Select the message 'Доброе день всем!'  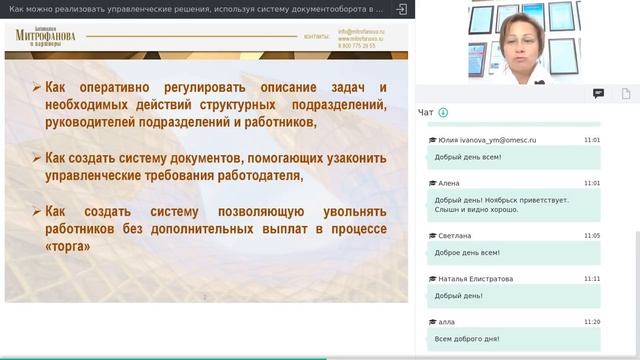click(x=513, y=253)
